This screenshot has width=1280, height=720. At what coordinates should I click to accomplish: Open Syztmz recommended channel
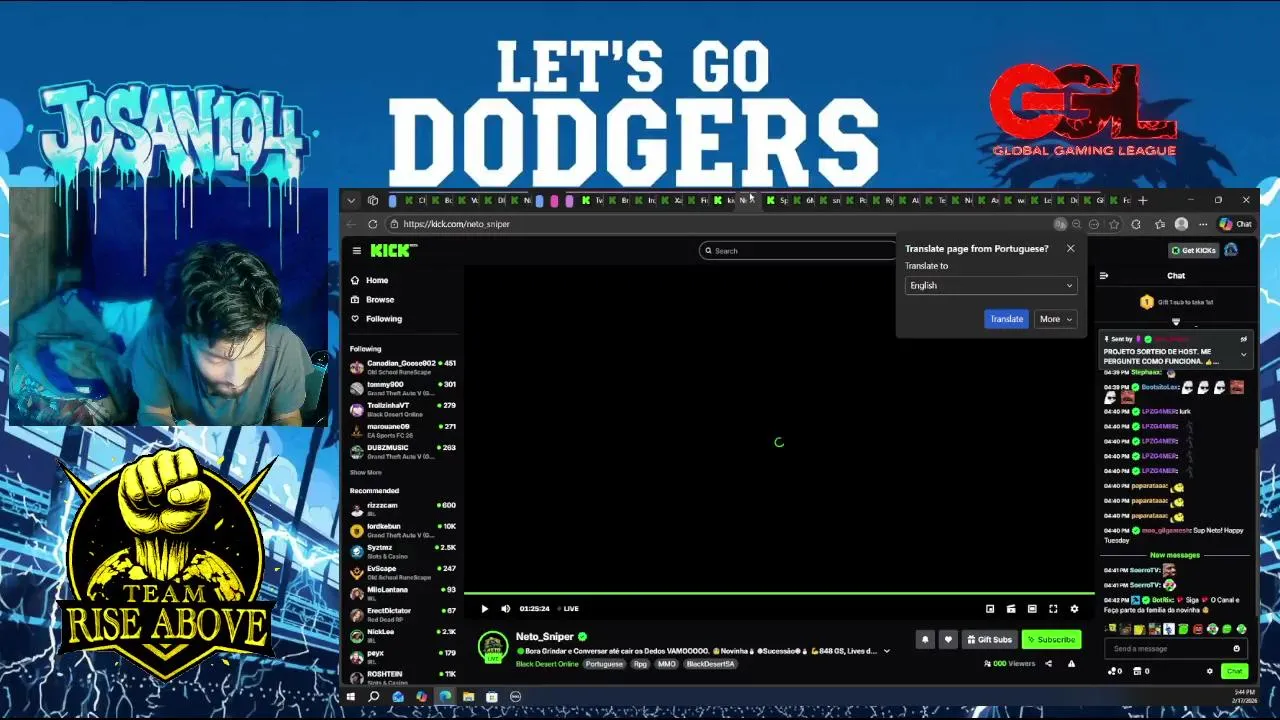click(x=403, y=551)
